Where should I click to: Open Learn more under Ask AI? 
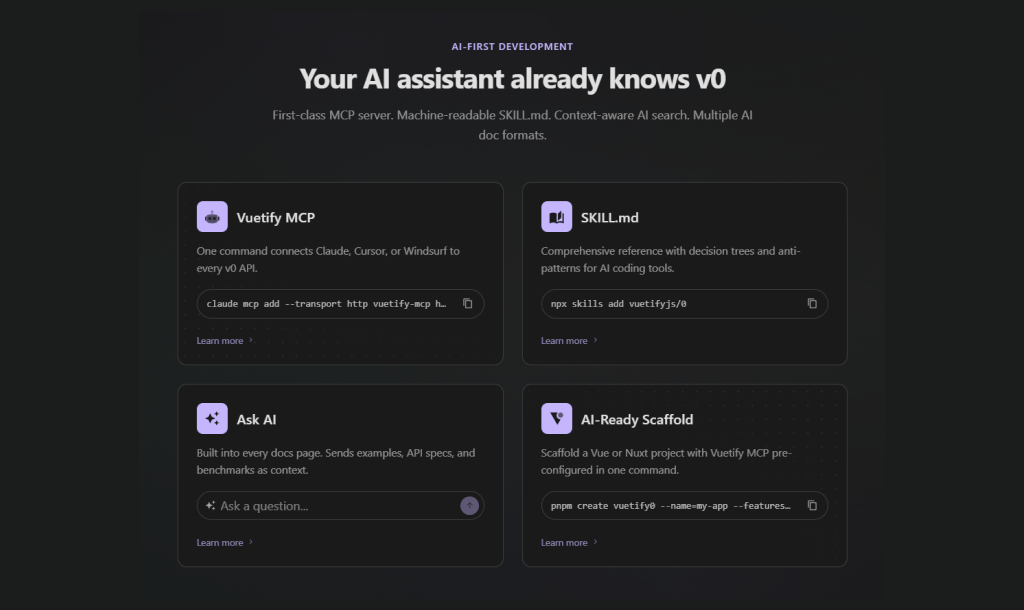point(224,542)
